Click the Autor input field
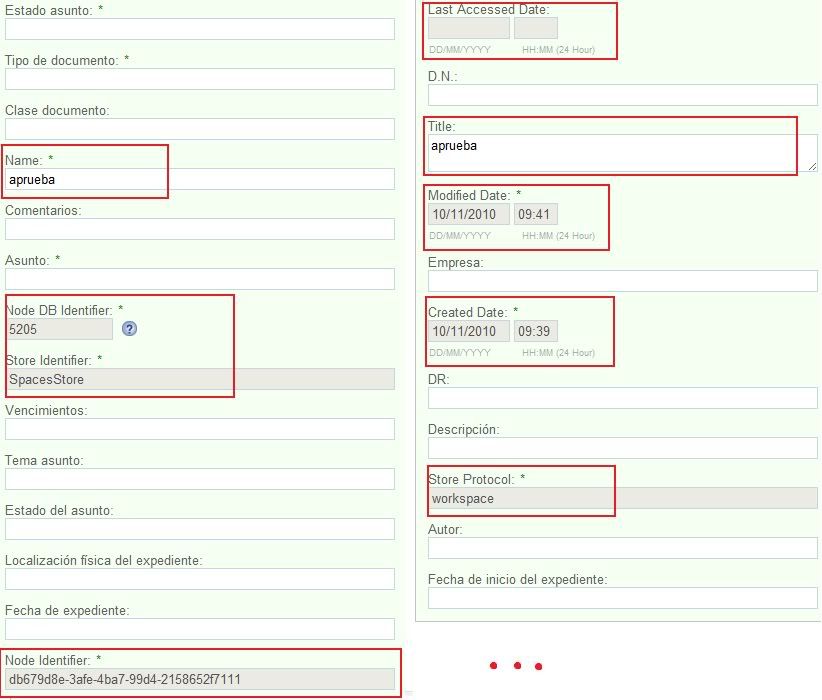This screenshot has height=700, width=822. pos(622,548)
